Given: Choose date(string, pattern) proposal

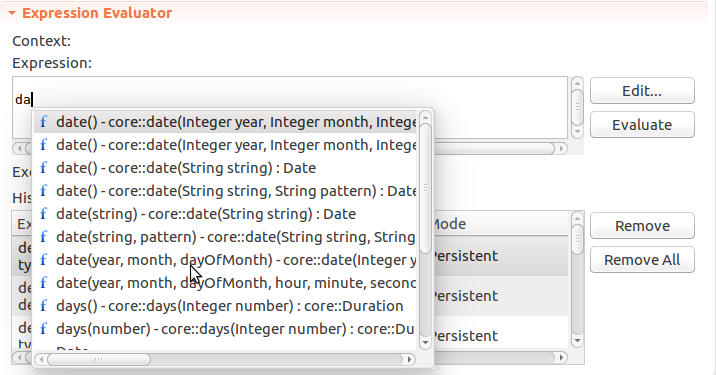Looking at the screenshot, I should tap(225, 237).
